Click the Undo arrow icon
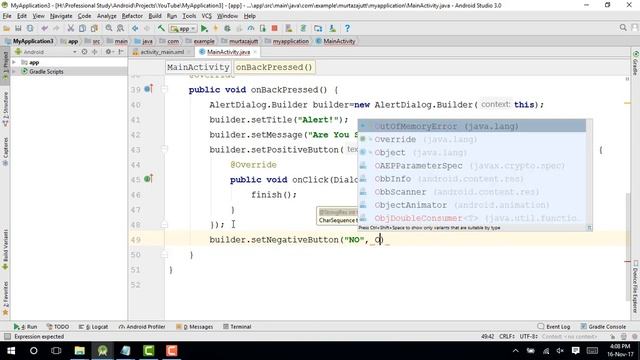Image resolution: width=640 pixels, height=360 pixels. 44,28
